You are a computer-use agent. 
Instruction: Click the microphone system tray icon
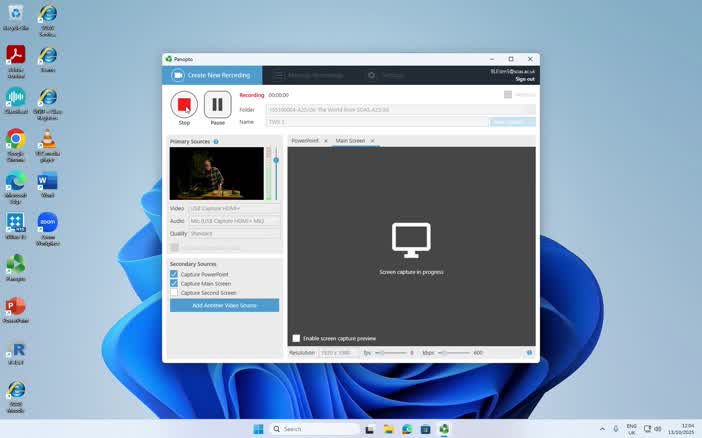tap(616, 429)
